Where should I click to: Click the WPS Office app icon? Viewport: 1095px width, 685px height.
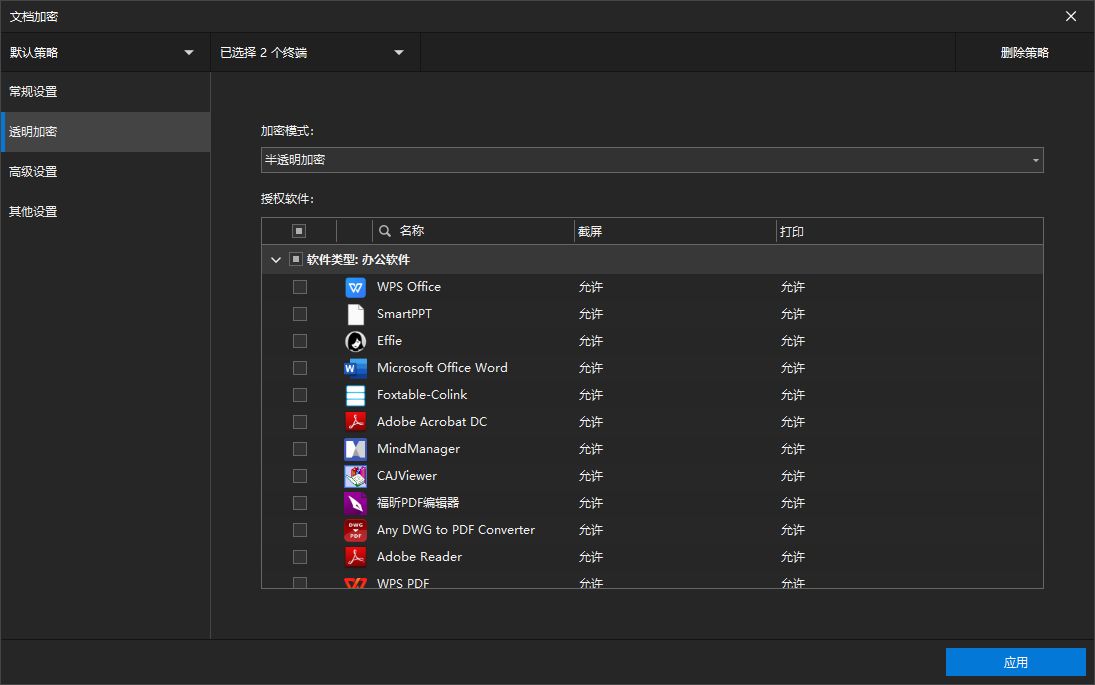(355, 287)
